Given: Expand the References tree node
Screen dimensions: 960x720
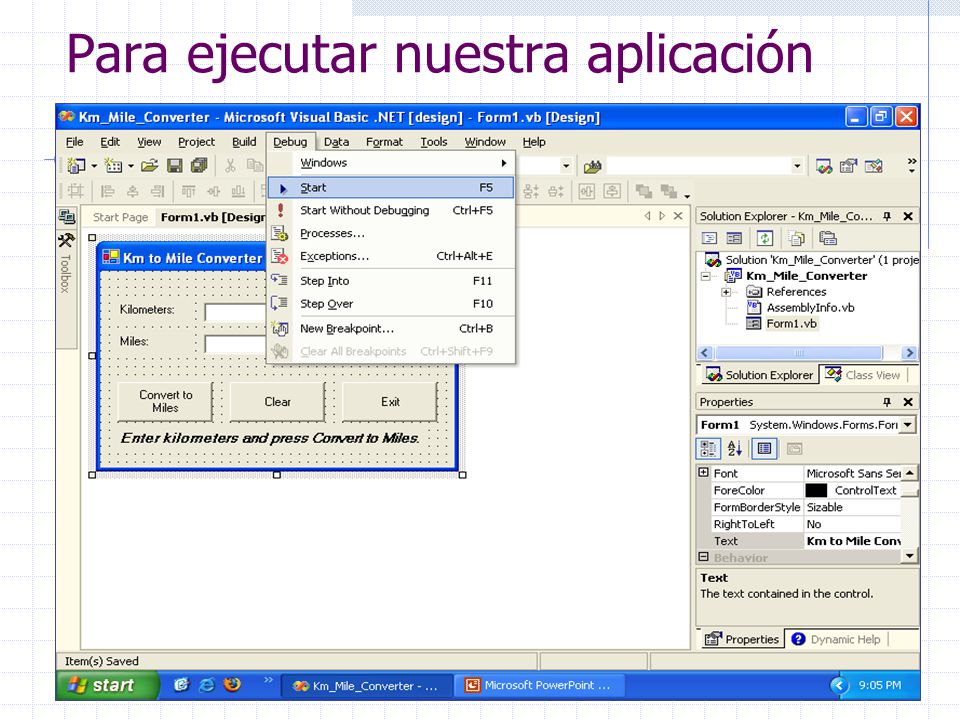Looking at the screenshot, I should point(726,292).
